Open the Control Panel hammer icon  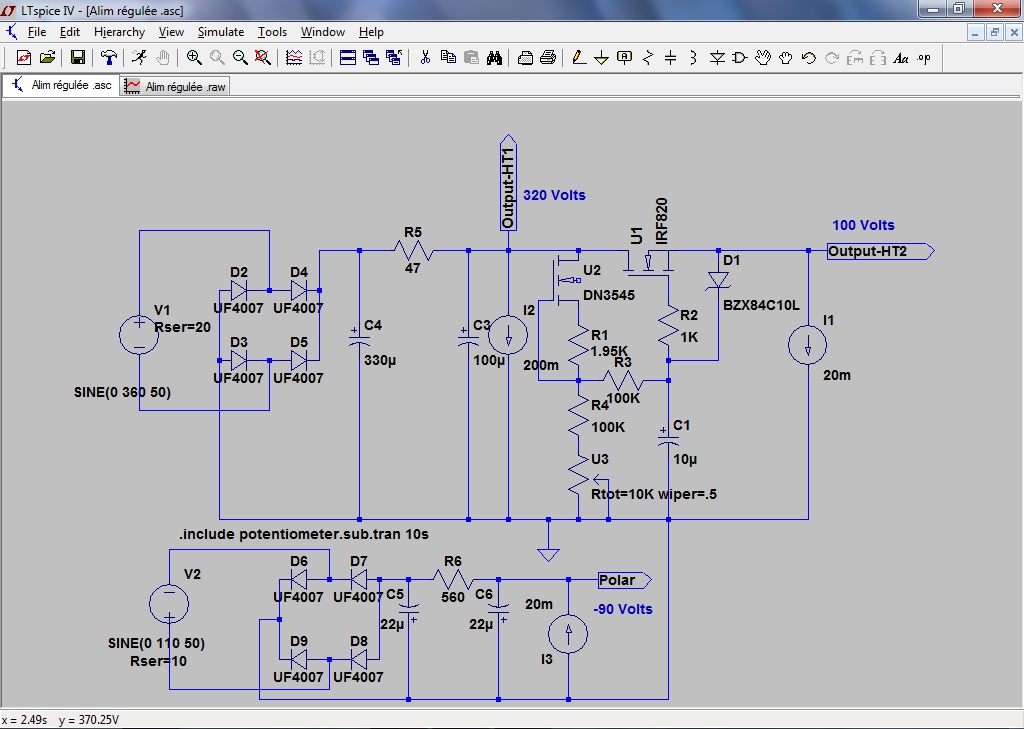coord(108,58)
